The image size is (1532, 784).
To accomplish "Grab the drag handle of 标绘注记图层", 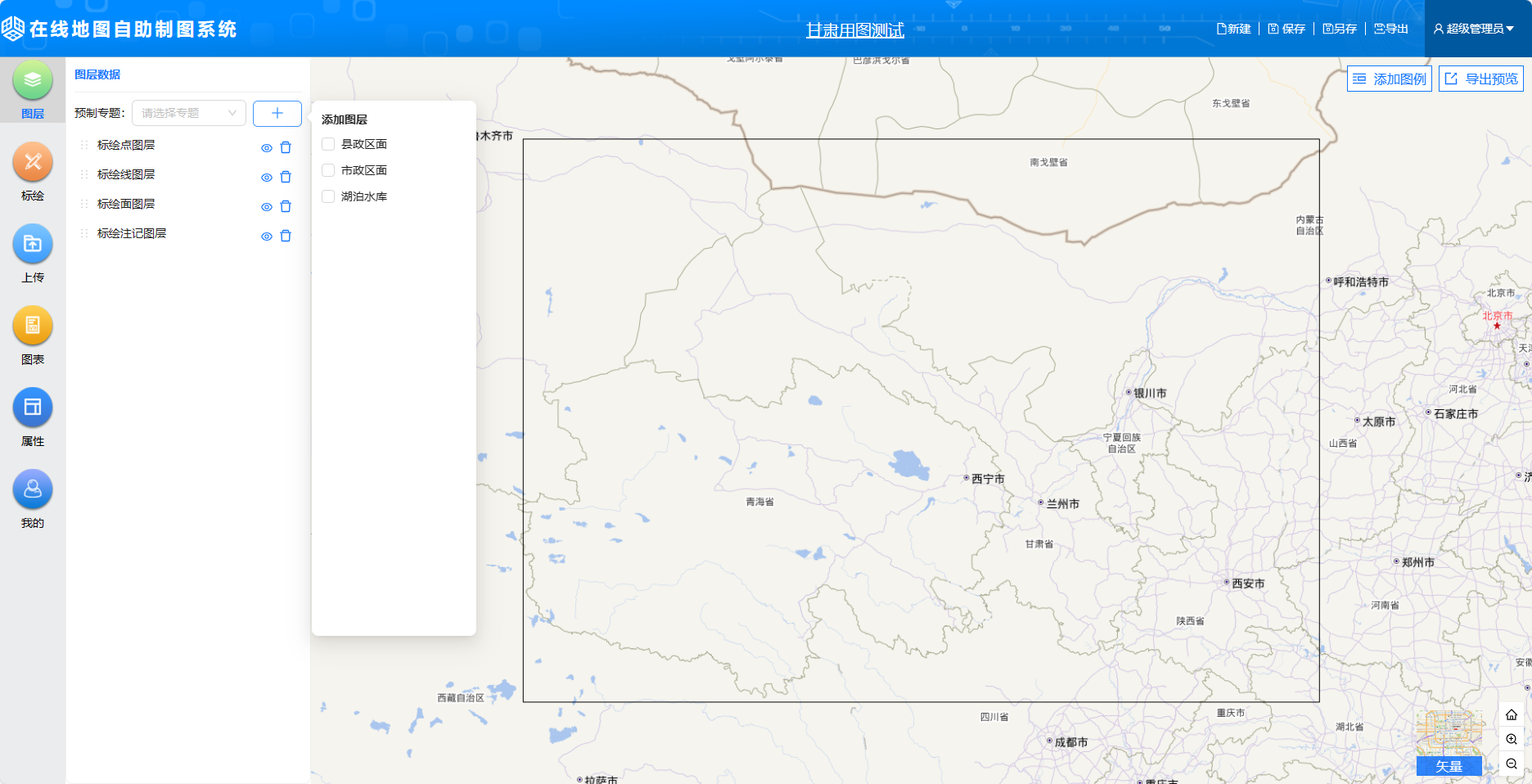I will [84, 233].
